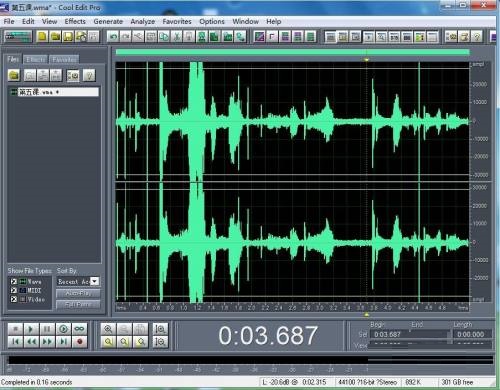Screen dimensions: 500x390
Task: Open the Help menu
Action: (274, 21)
